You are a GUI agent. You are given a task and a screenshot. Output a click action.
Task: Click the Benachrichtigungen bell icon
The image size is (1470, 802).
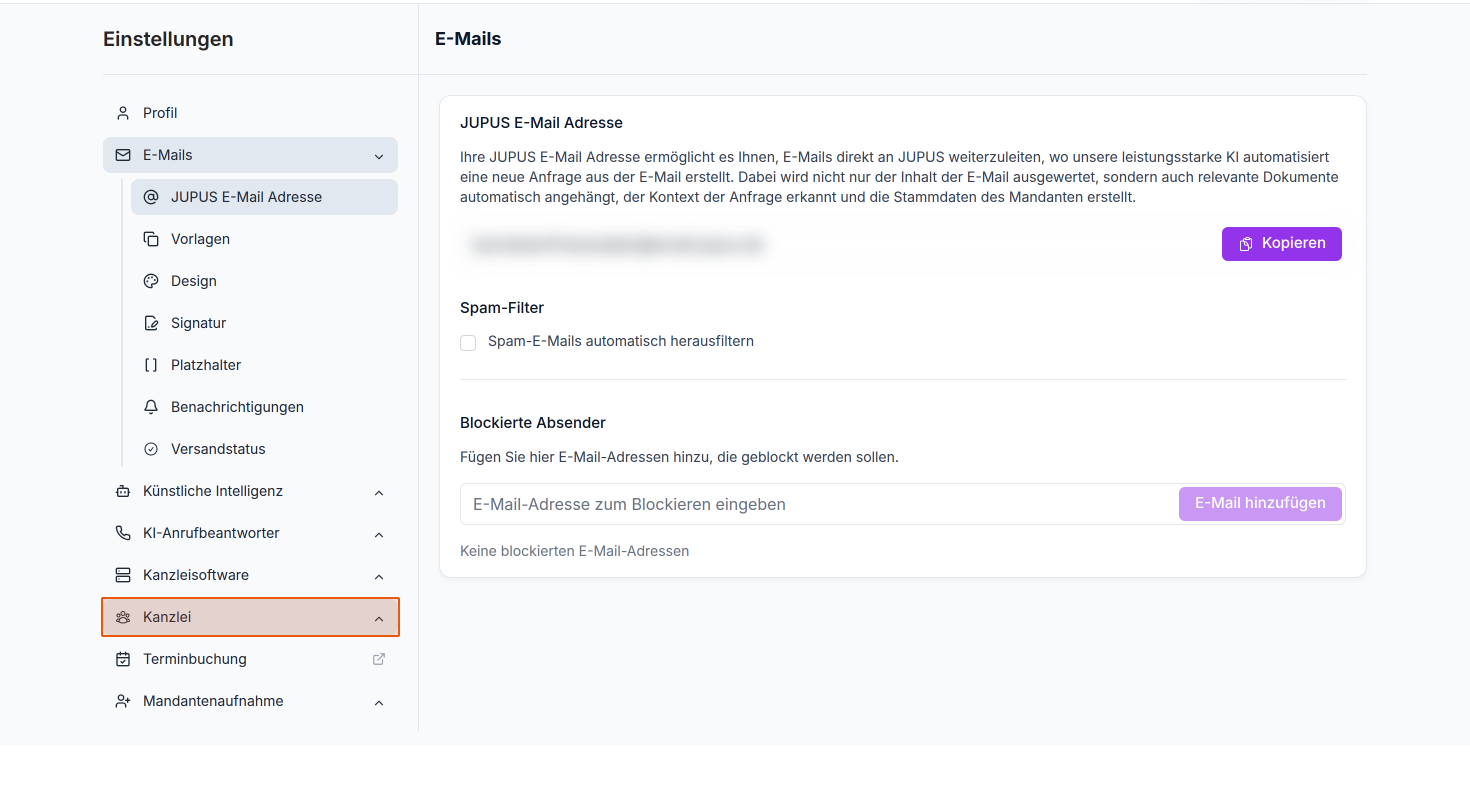pos(151,407)
